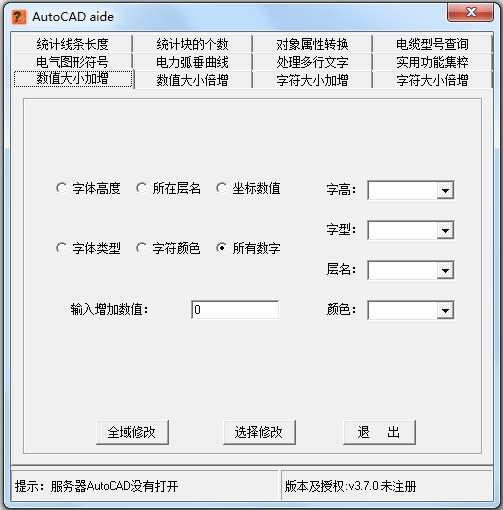
Task: Switch to the 统计线条长度 tab
Action: pyautogui.click(x=72, y=44)
